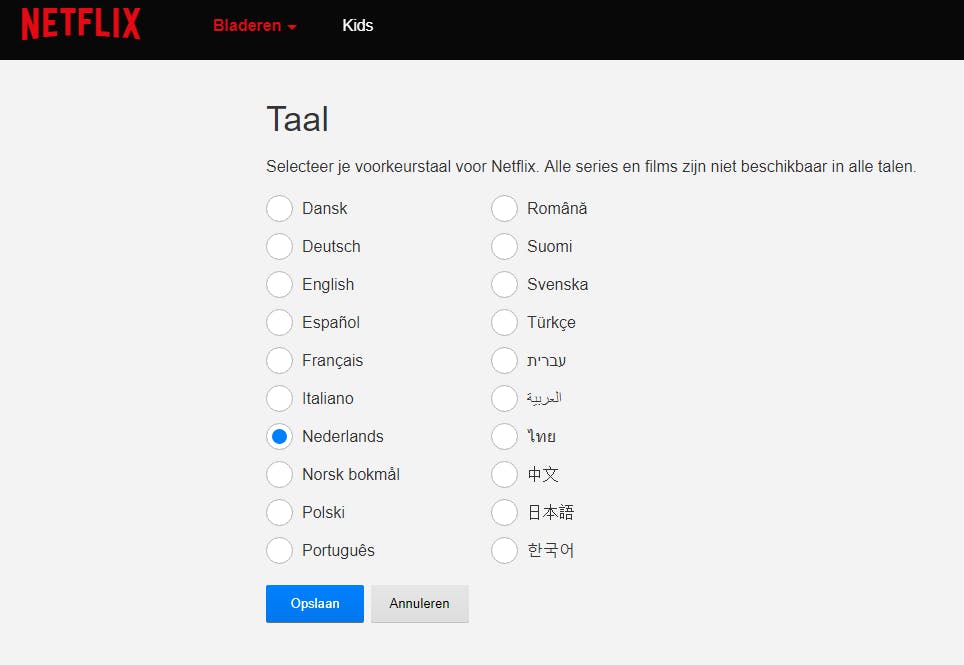Click the Annuleren button
Screen dimensions: 964x665
pyautogui.click(x=419, y=604)
